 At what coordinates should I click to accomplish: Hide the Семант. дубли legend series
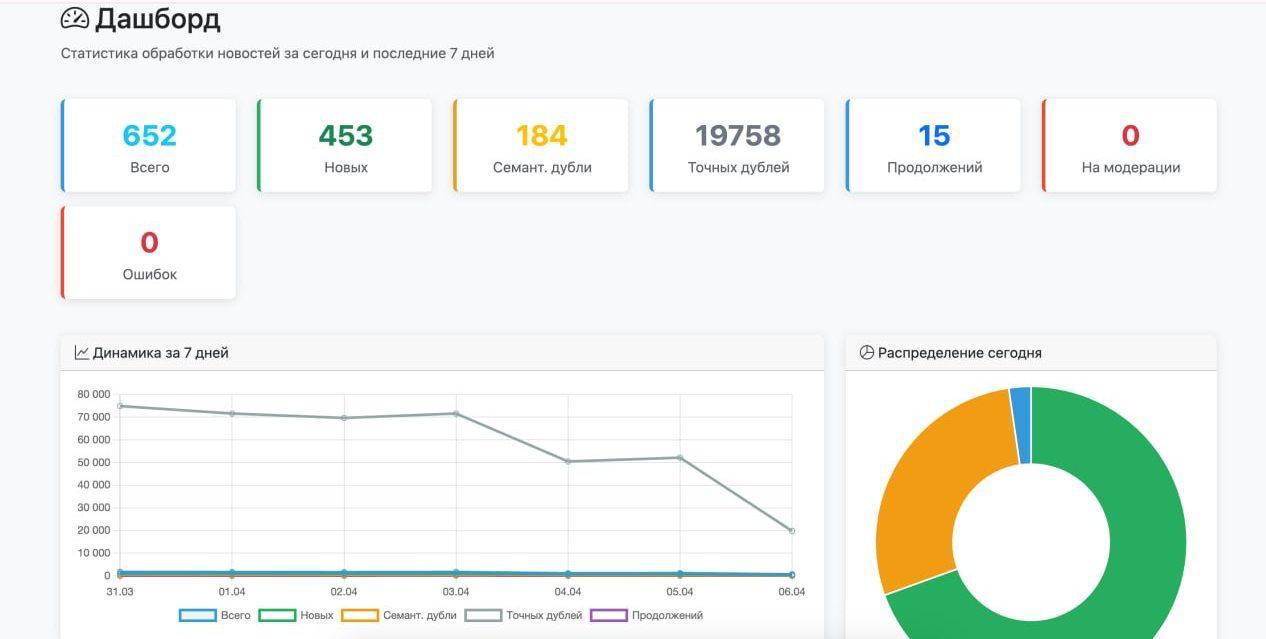399,616
